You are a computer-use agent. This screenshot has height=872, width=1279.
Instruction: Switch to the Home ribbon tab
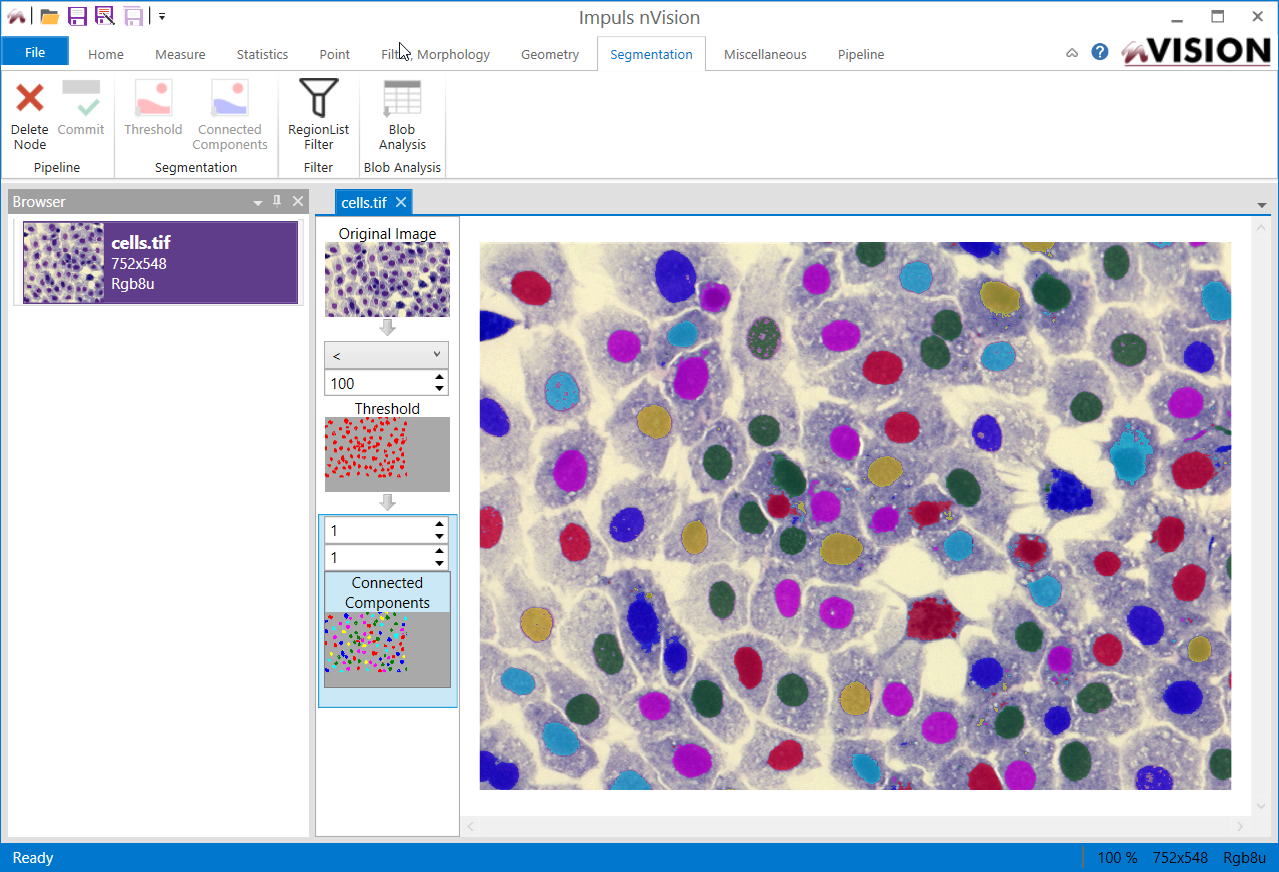pyautogui.click(x=106, y=55)
